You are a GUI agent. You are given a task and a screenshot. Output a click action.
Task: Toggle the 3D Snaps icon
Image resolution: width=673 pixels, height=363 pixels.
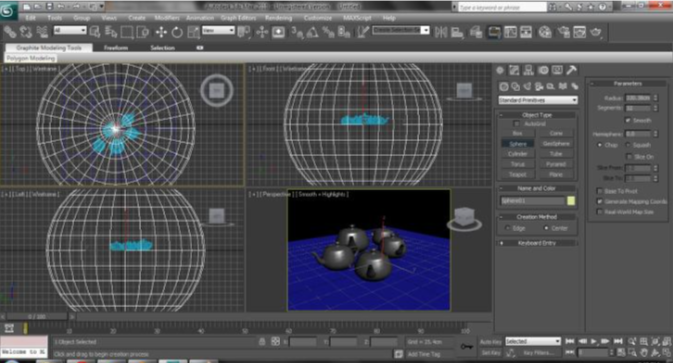pyautogui.click(x=297, y=32)
